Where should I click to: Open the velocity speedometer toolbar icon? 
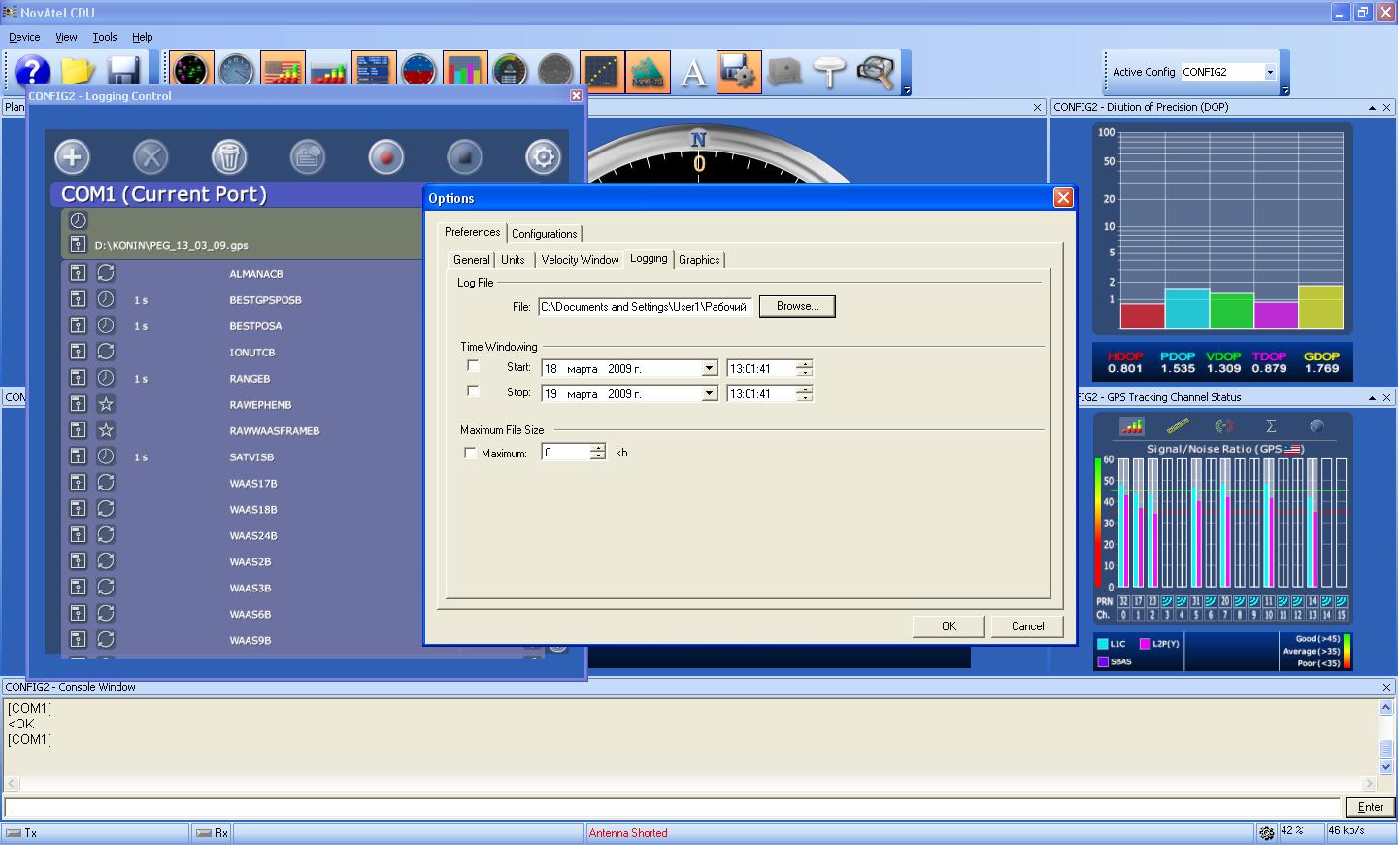(x=510, y=72)
